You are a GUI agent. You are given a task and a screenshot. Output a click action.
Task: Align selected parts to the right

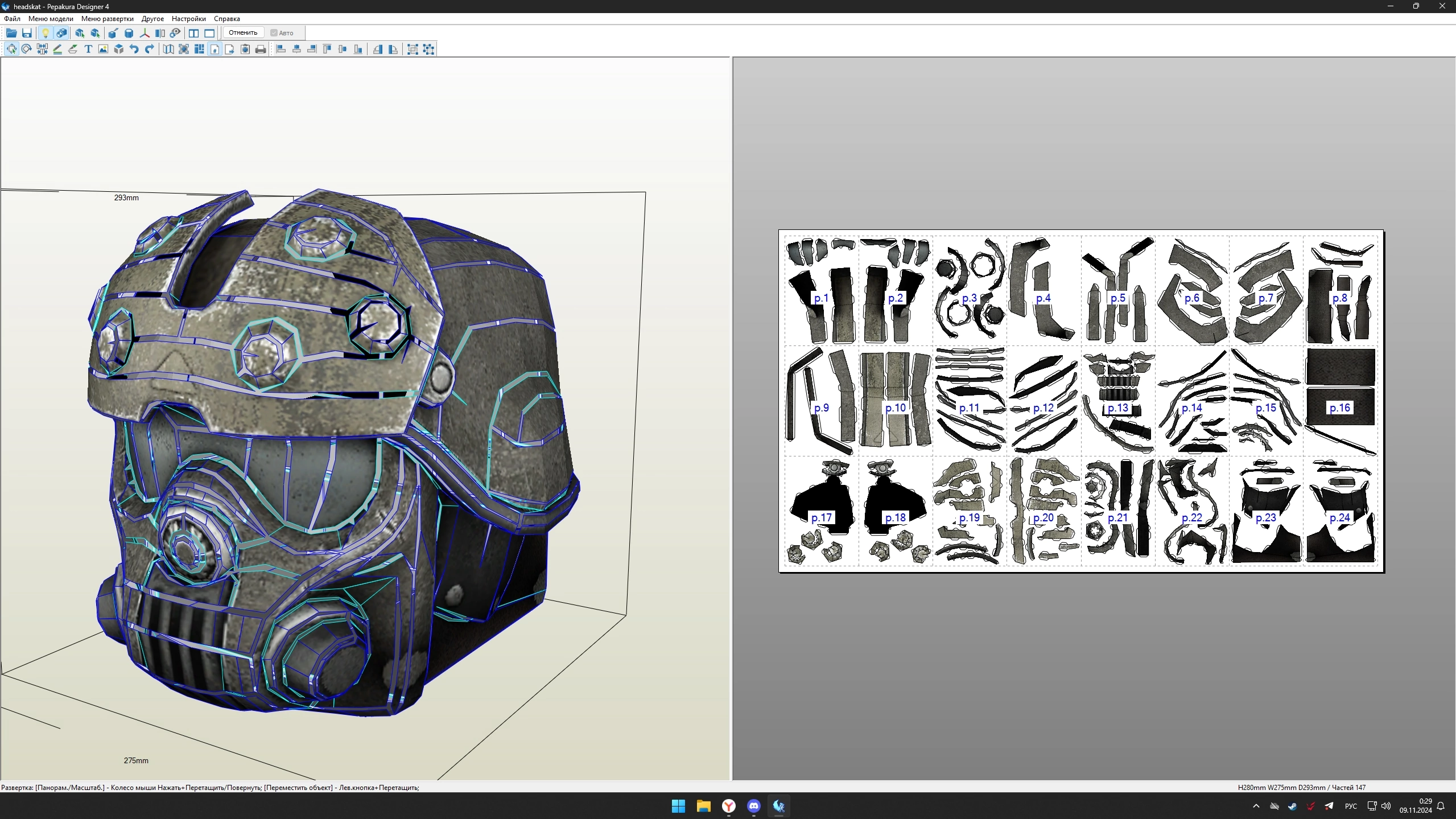tap(312, 49)
